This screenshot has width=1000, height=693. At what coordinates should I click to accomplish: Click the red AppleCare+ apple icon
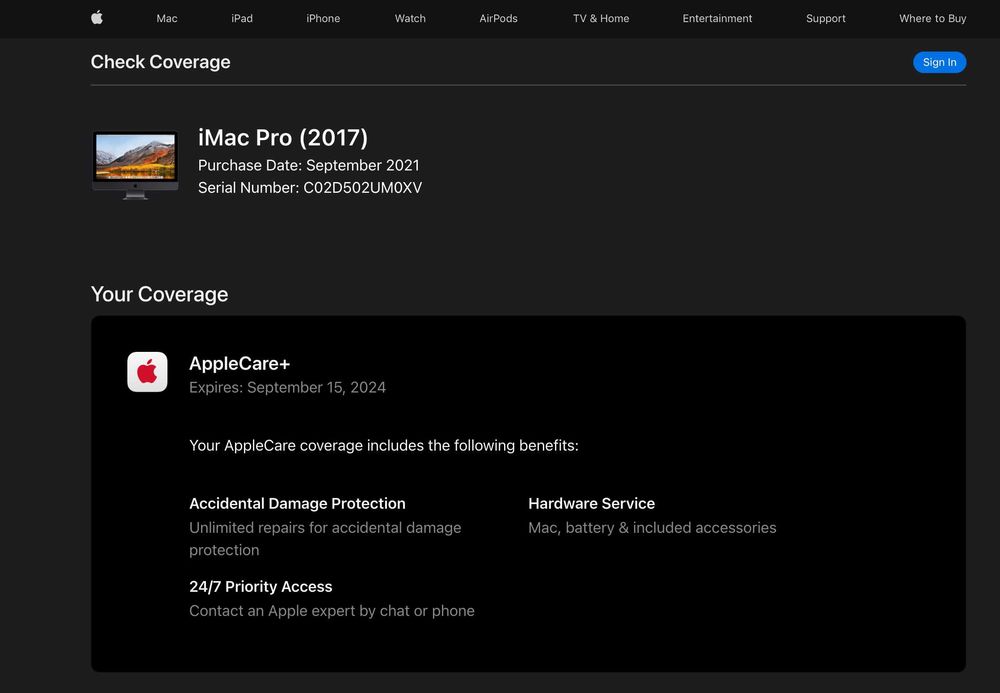[x=147, y=372]
